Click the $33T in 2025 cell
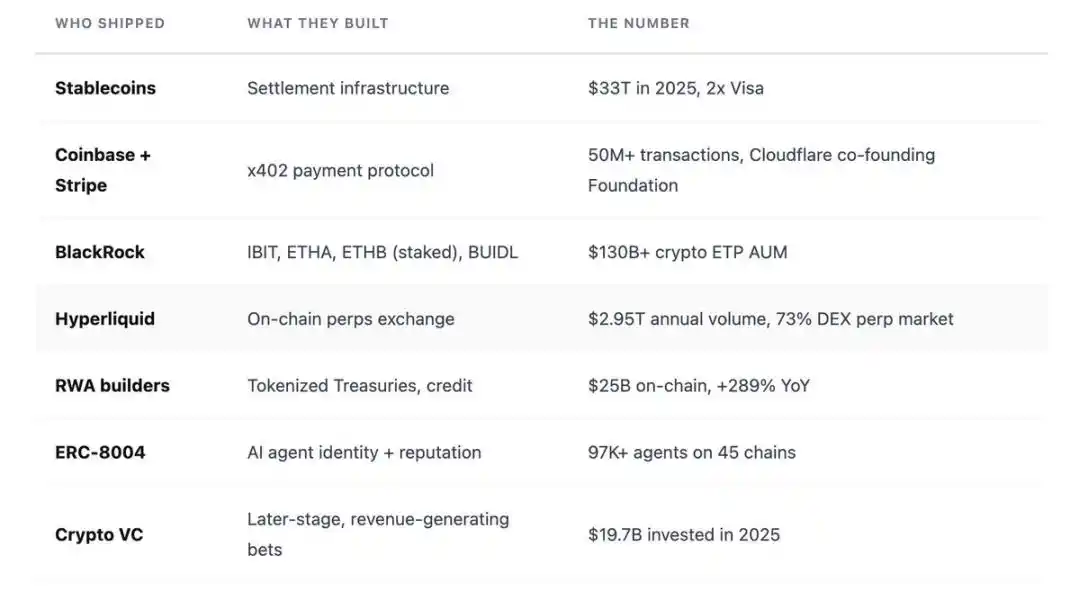This screenshot has width=1079, height=600. coord(675,88)
